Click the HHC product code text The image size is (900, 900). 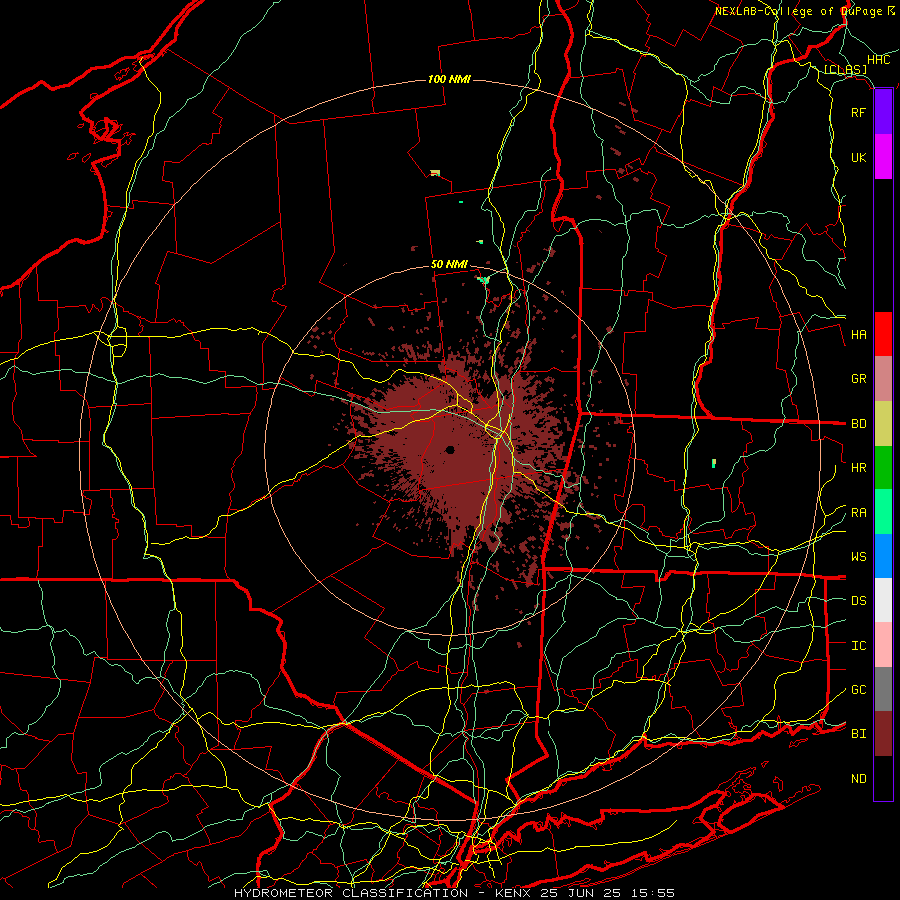(879, 60)
